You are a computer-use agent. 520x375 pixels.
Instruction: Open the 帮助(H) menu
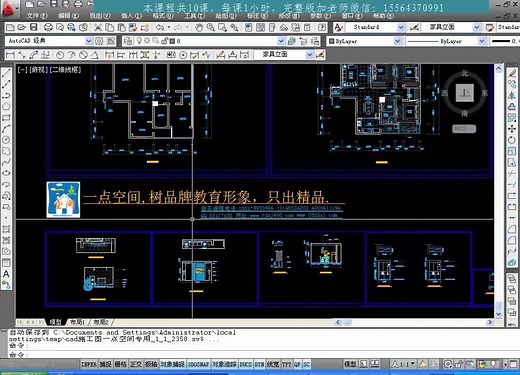pyautogui.click(x=384, y=15)
